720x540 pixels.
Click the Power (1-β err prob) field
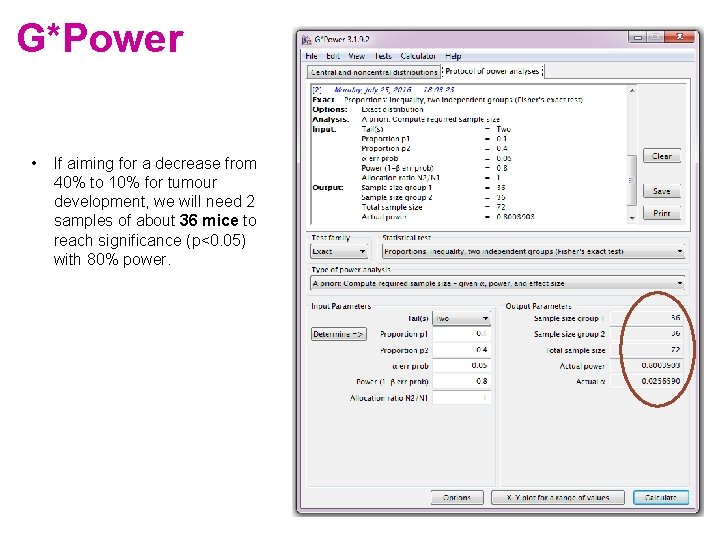click(x=461, y=381)
